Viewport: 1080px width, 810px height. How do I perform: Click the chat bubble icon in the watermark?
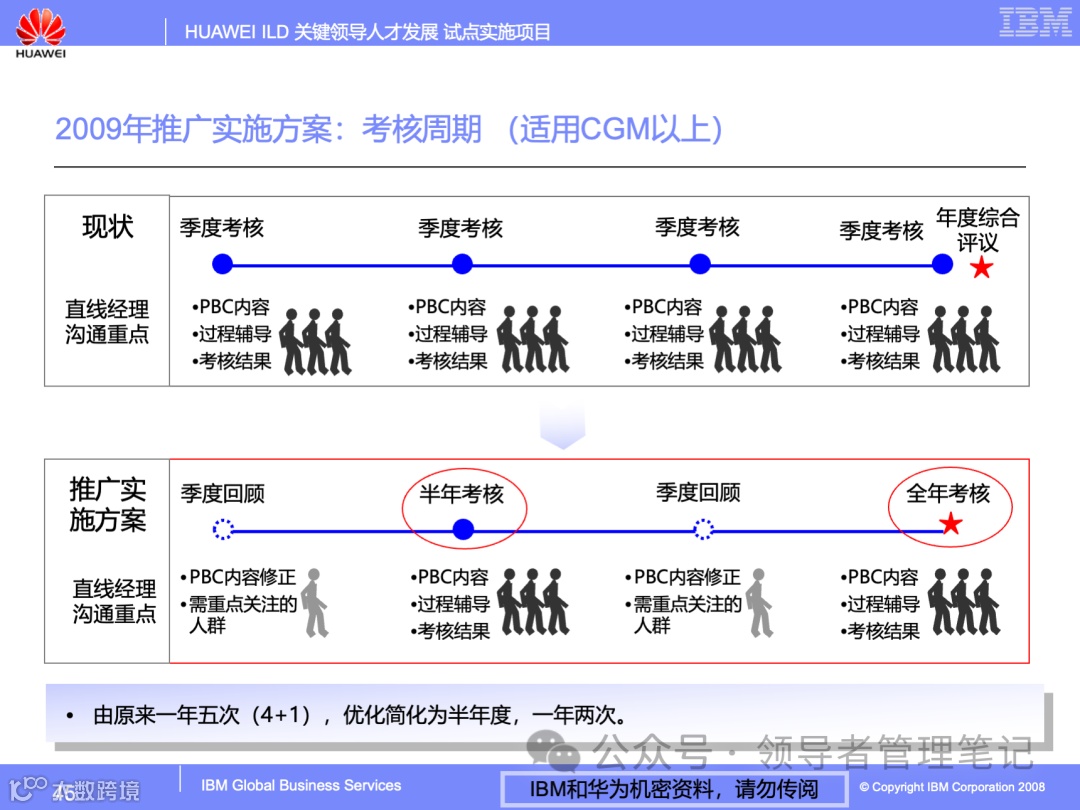click(548, 747)
